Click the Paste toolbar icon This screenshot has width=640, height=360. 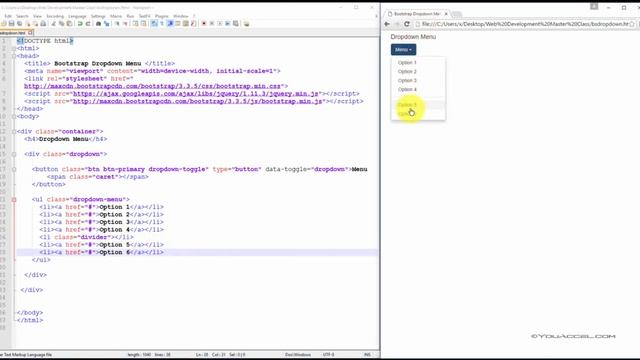coord(69,24)
